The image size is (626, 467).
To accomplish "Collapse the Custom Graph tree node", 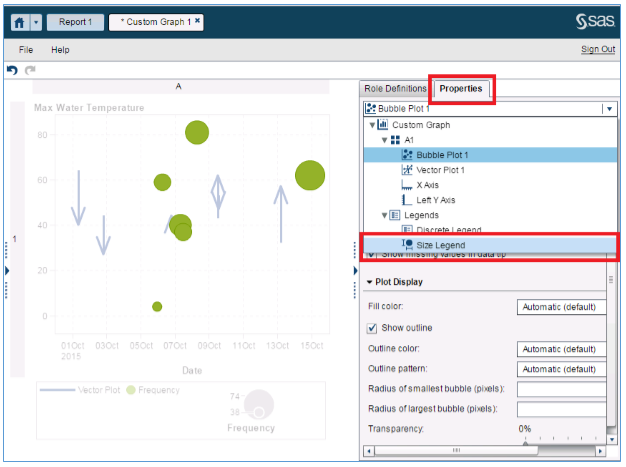I will point(372,125).
